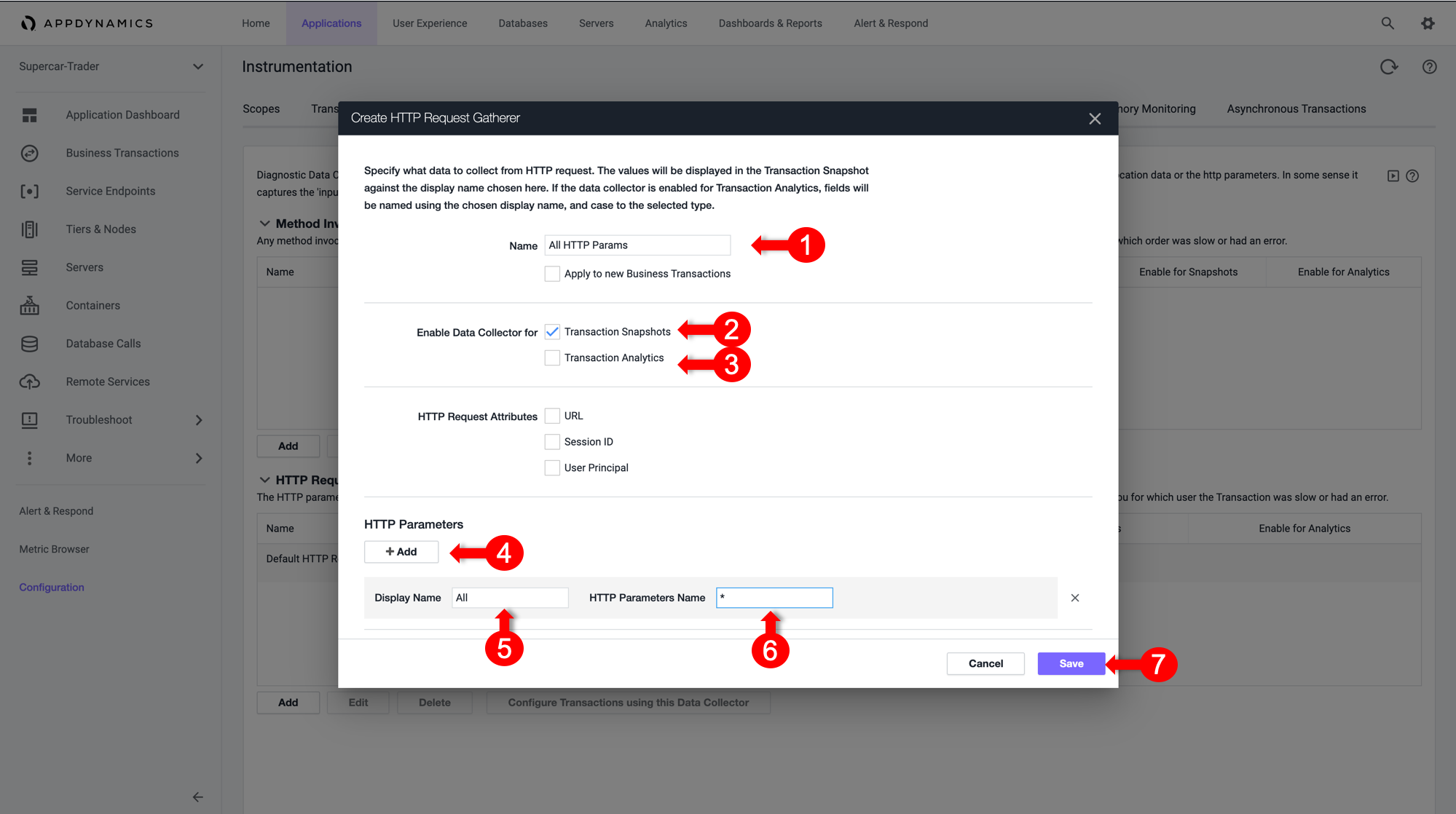
Task: Click the refresh icon near Instrumentation
Action: 1389,67
